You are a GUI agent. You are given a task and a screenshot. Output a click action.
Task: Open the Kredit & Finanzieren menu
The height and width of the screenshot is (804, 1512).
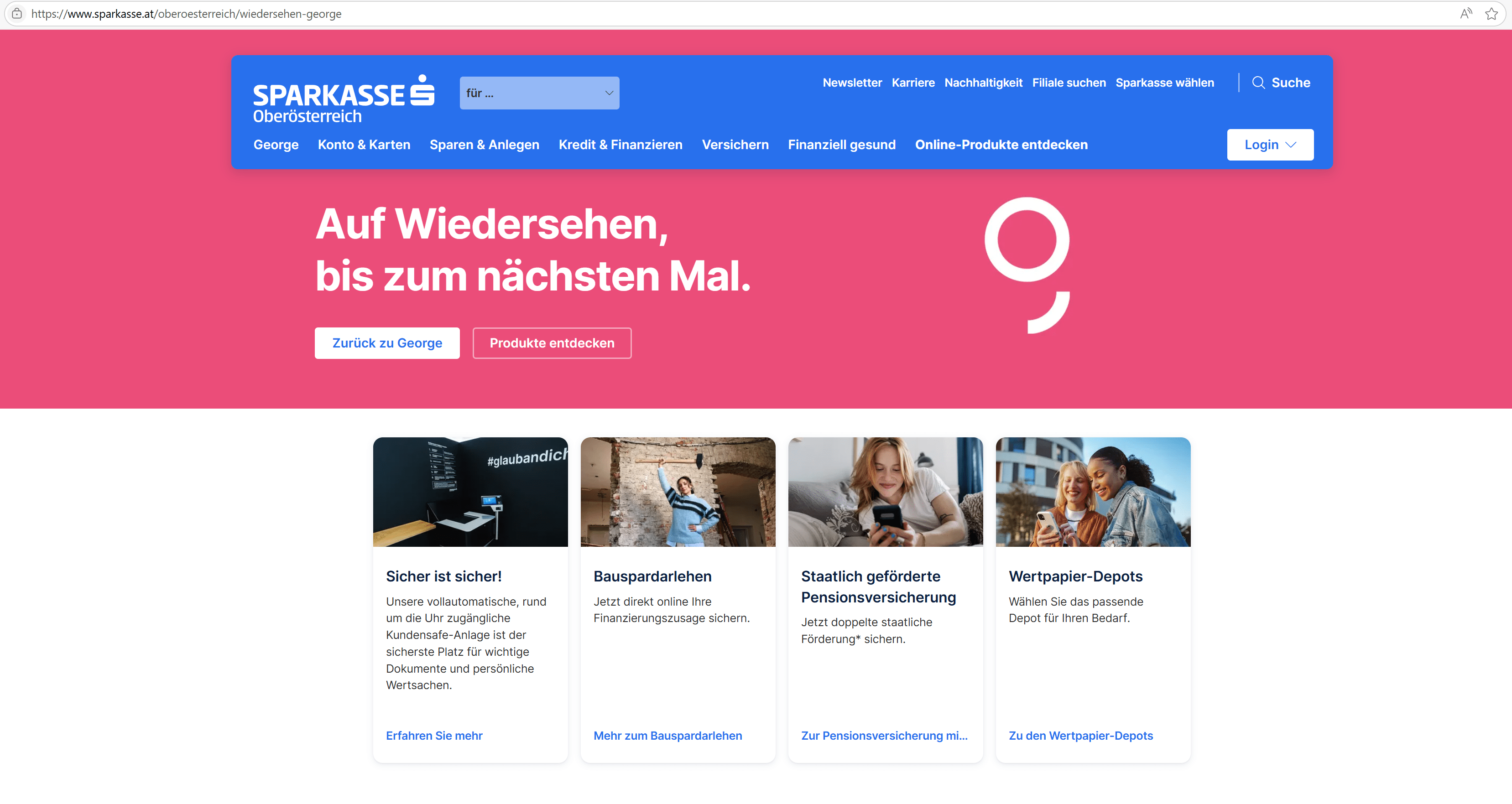tap(620, 145)
